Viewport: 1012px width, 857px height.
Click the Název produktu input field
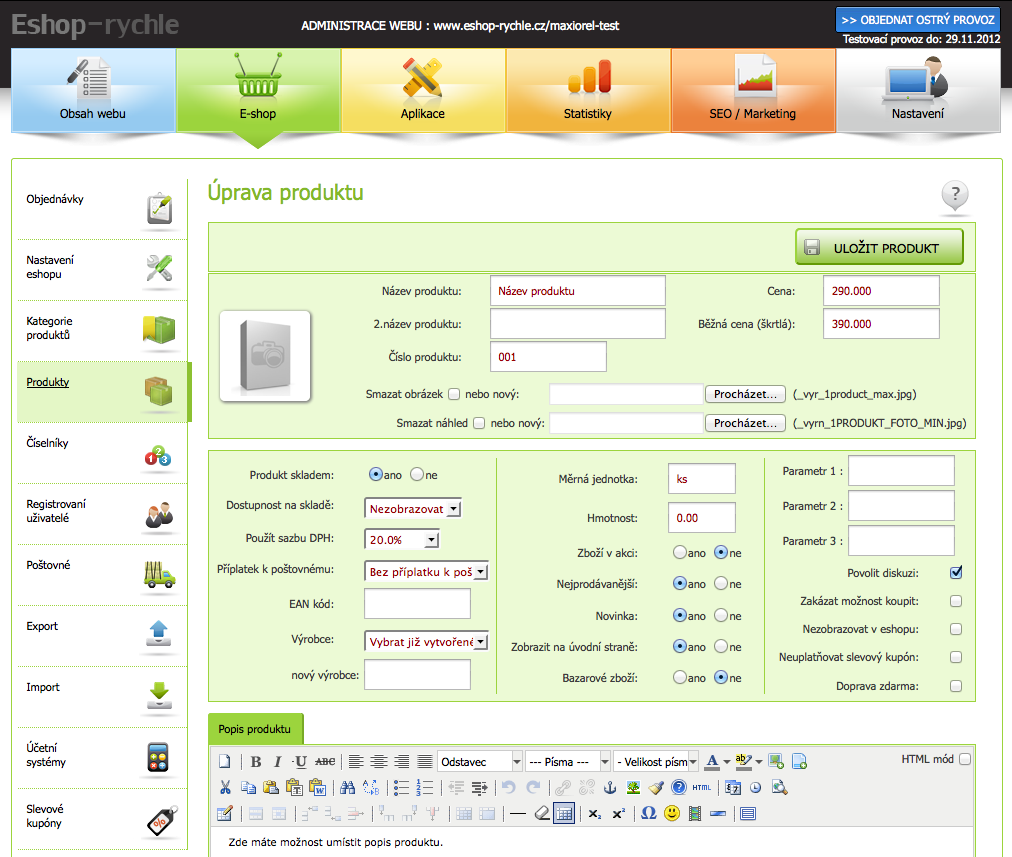[578, 291]
